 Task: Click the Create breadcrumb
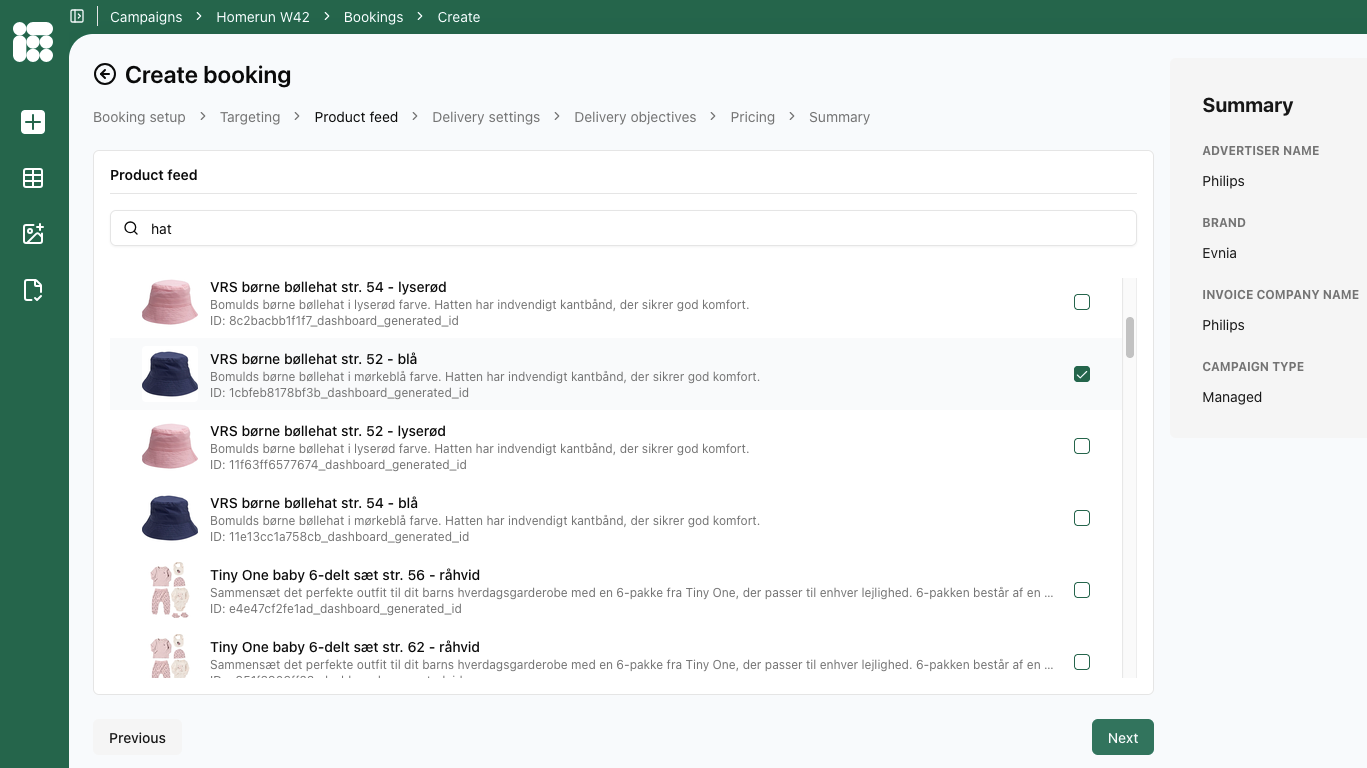coord(459,17)
